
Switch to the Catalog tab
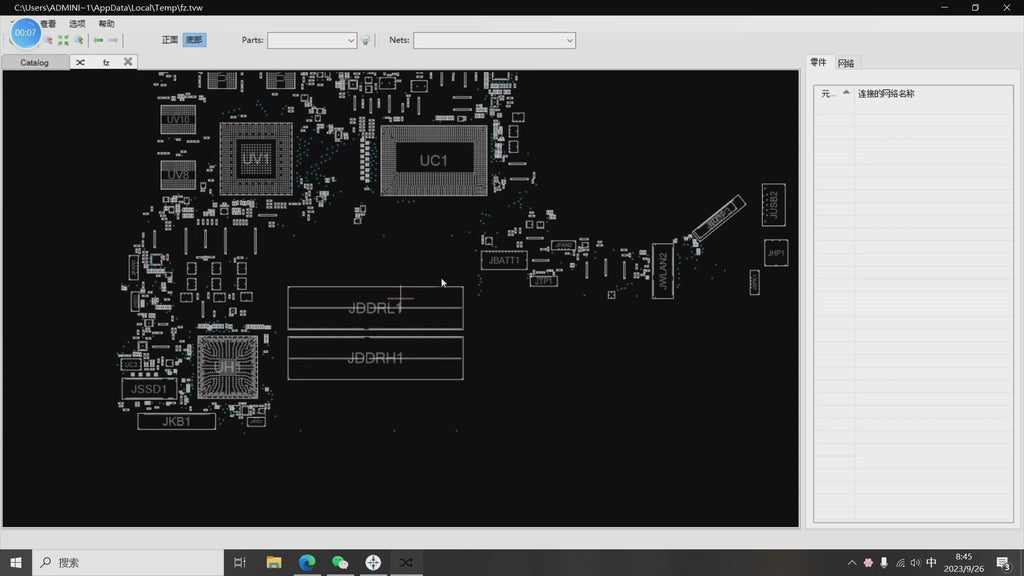click(x=35, y=62)
